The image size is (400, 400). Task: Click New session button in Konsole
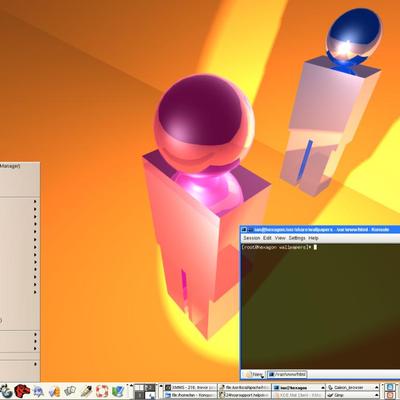click(x=254, y=374)
